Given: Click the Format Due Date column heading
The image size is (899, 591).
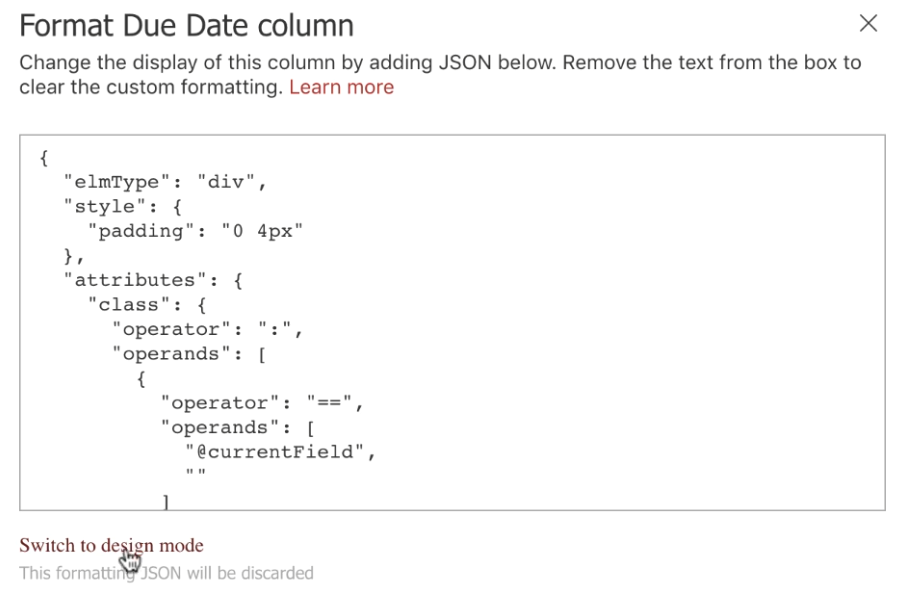Looking at the screenshot, I should (186, 26).
